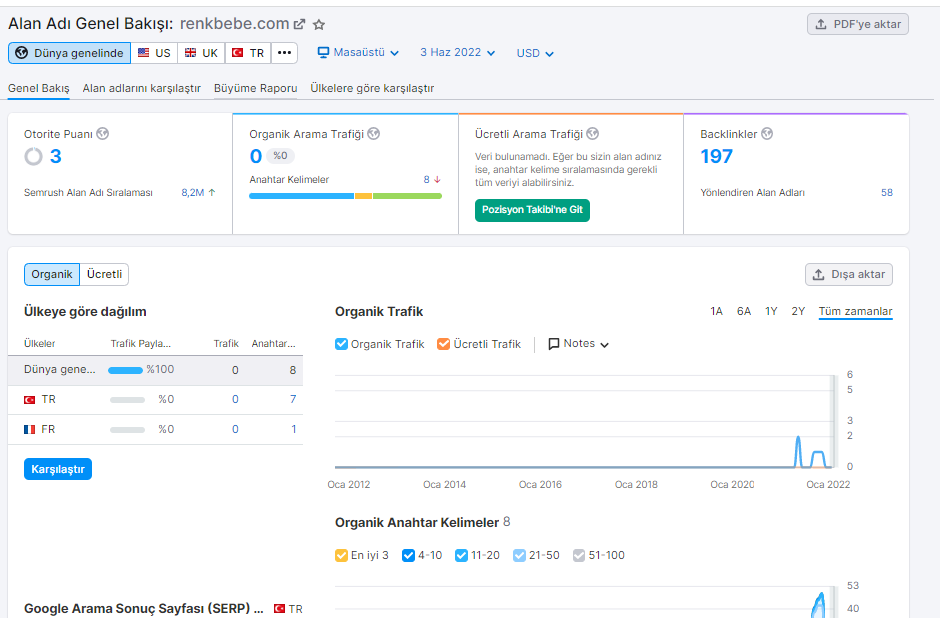Viewport: 940px width, 618px height.
Task: Open Masaüstü device dropdown
Action: click(358, 53)
